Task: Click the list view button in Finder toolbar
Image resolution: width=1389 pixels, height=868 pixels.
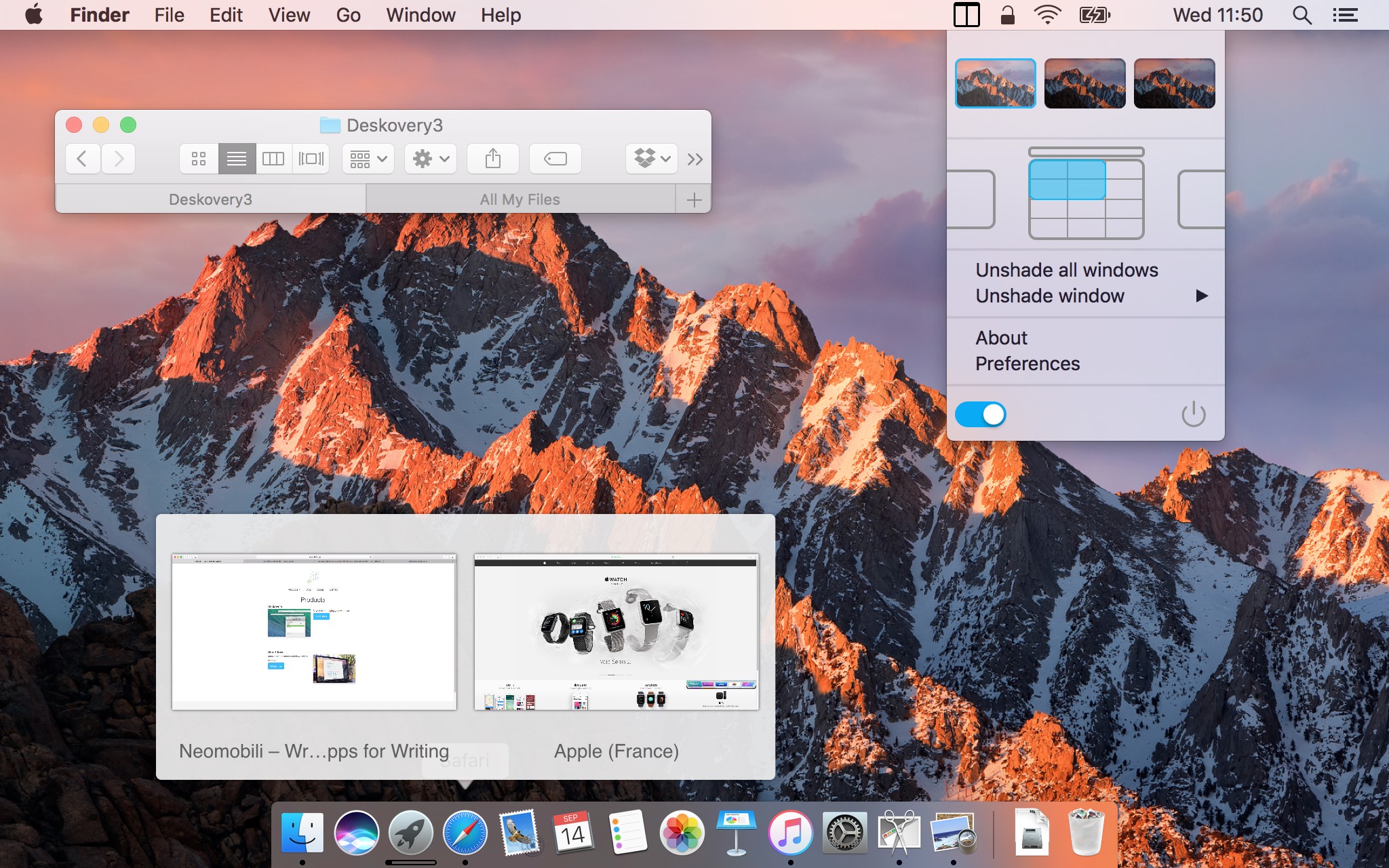Action: coord(236,159)
